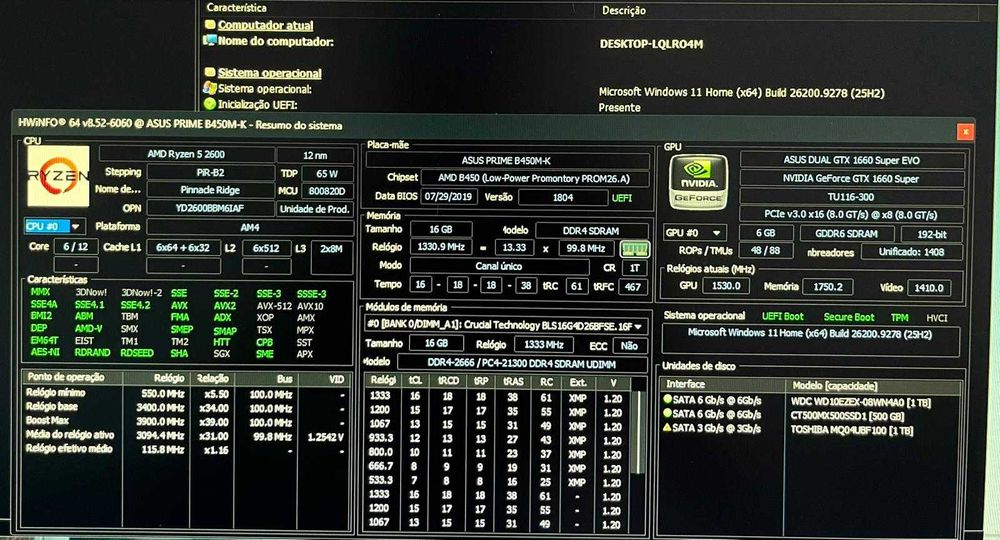Image resolution: width=1000 pixels, height=540 pixels.
Task: Click the YD2600BBM6IAF OPN field
Action: point(210,208)
